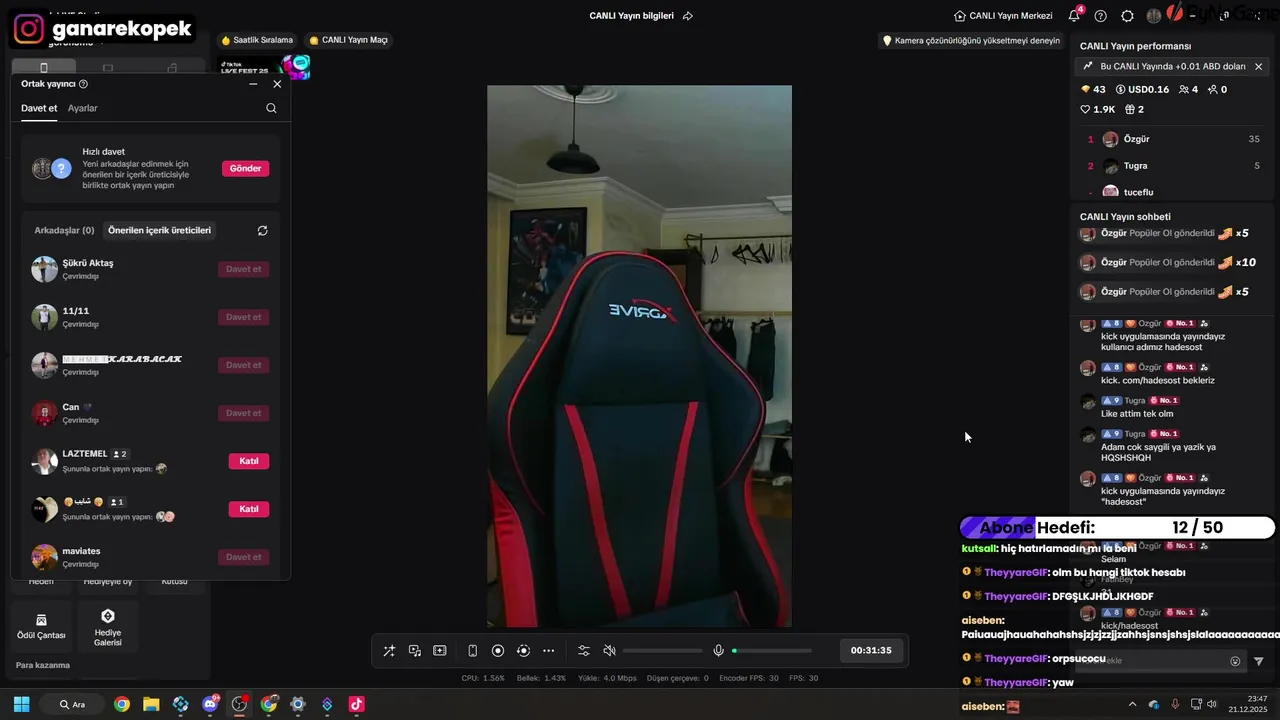This screenshot has width=1280, height=720.
Task: Click the camera preview of the gaming chair
Action: pos(639,356)
